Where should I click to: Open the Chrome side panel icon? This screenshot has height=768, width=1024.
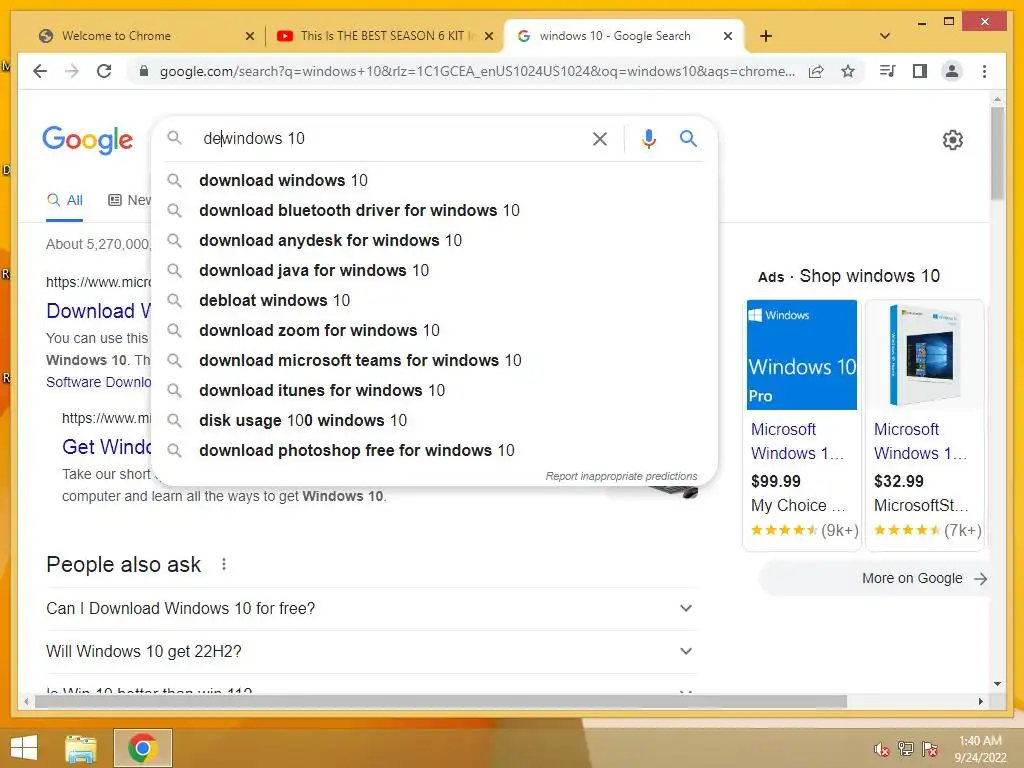point(920,71)
